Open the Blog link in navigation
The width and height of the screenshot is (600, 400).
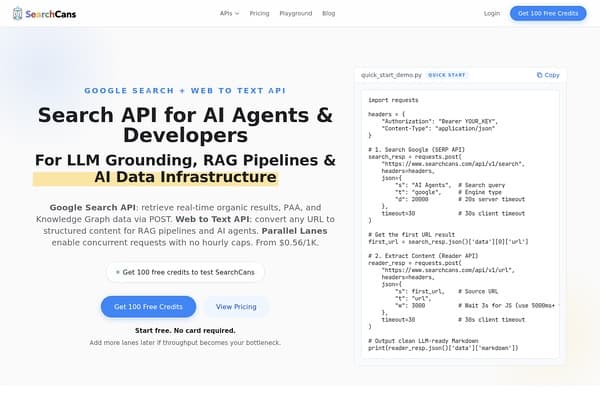(x=329, y=13)
